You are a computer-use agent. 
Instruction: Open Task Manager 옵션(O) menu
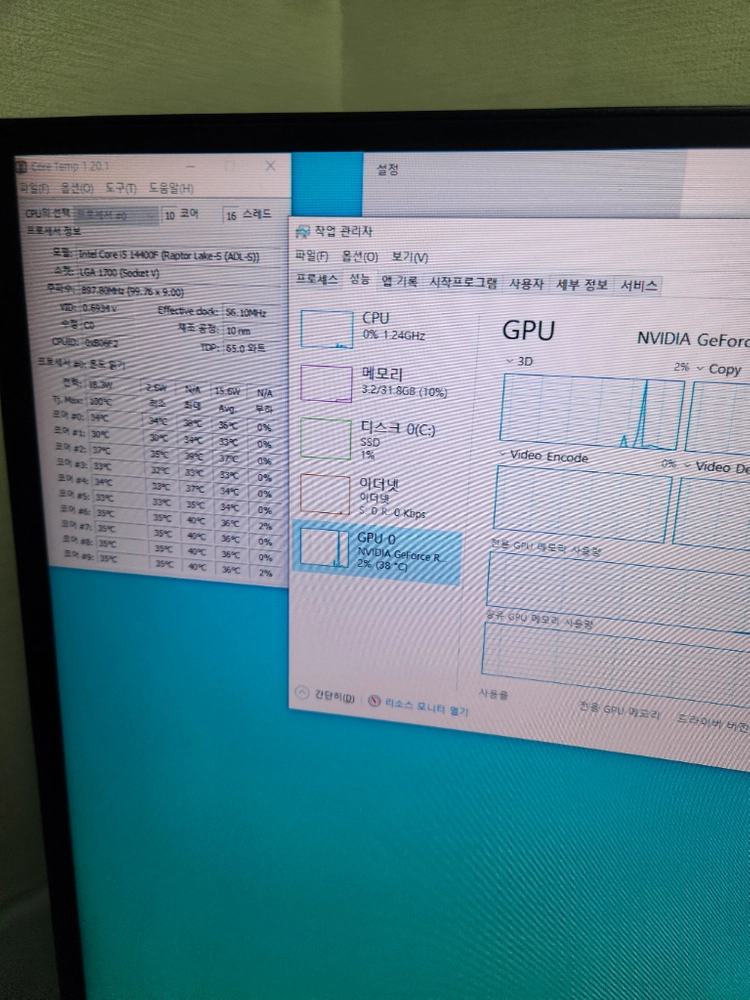click(360, 256)
